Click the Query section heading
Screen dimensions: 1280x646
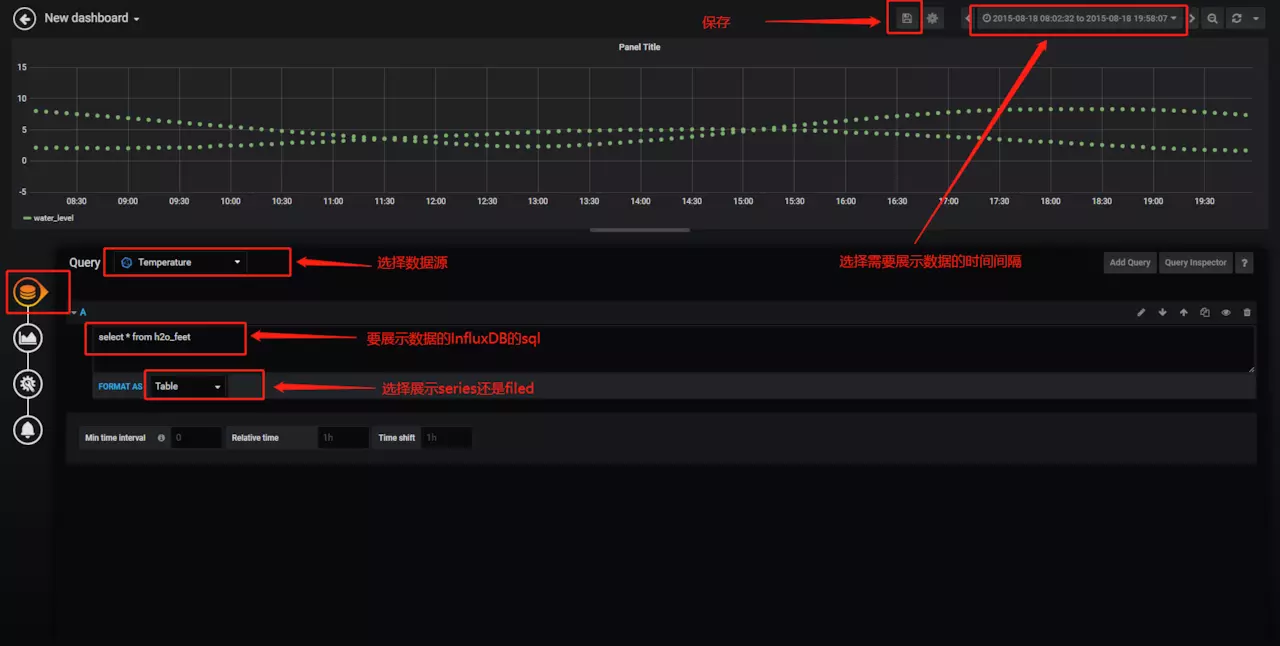pyautogui.click(x=85, y=262)
